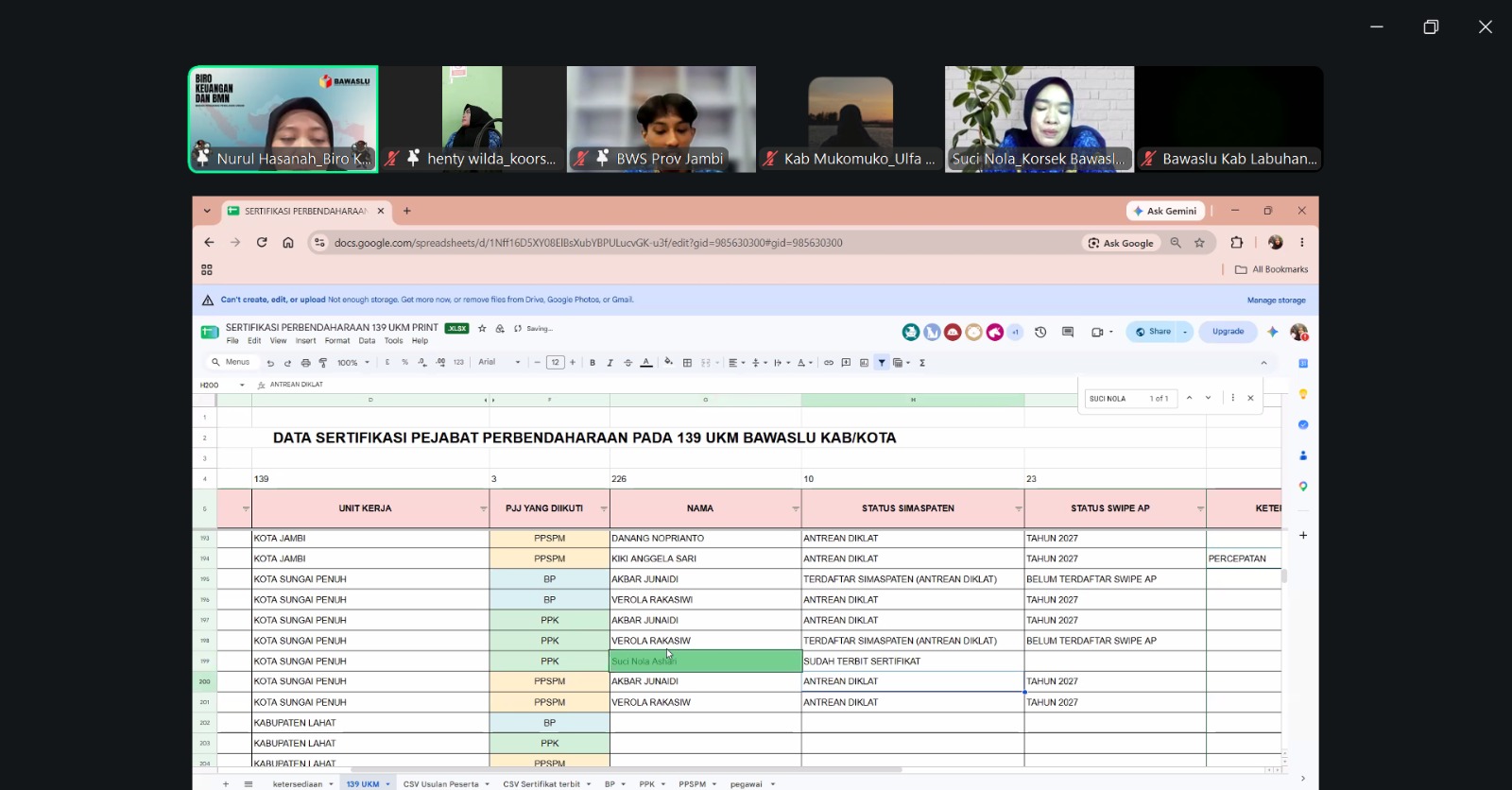
Task: Insert a chart from the toolbar
Action: [864, 363]
